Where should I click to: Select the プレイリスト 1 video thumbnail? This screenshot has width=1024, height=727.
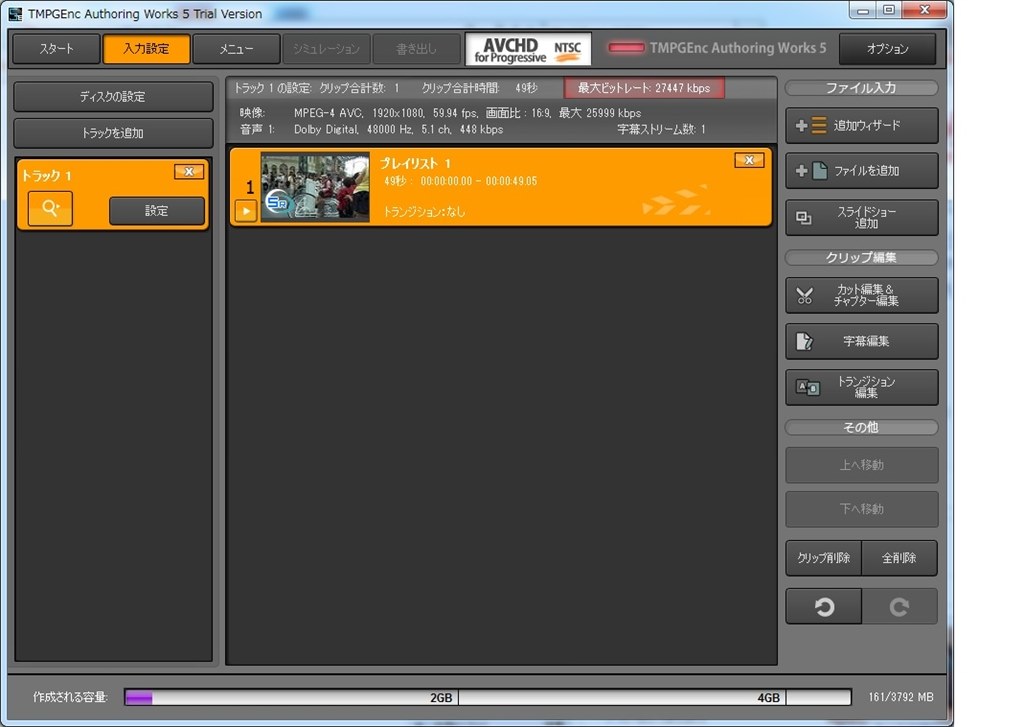(x=315, y=187)
